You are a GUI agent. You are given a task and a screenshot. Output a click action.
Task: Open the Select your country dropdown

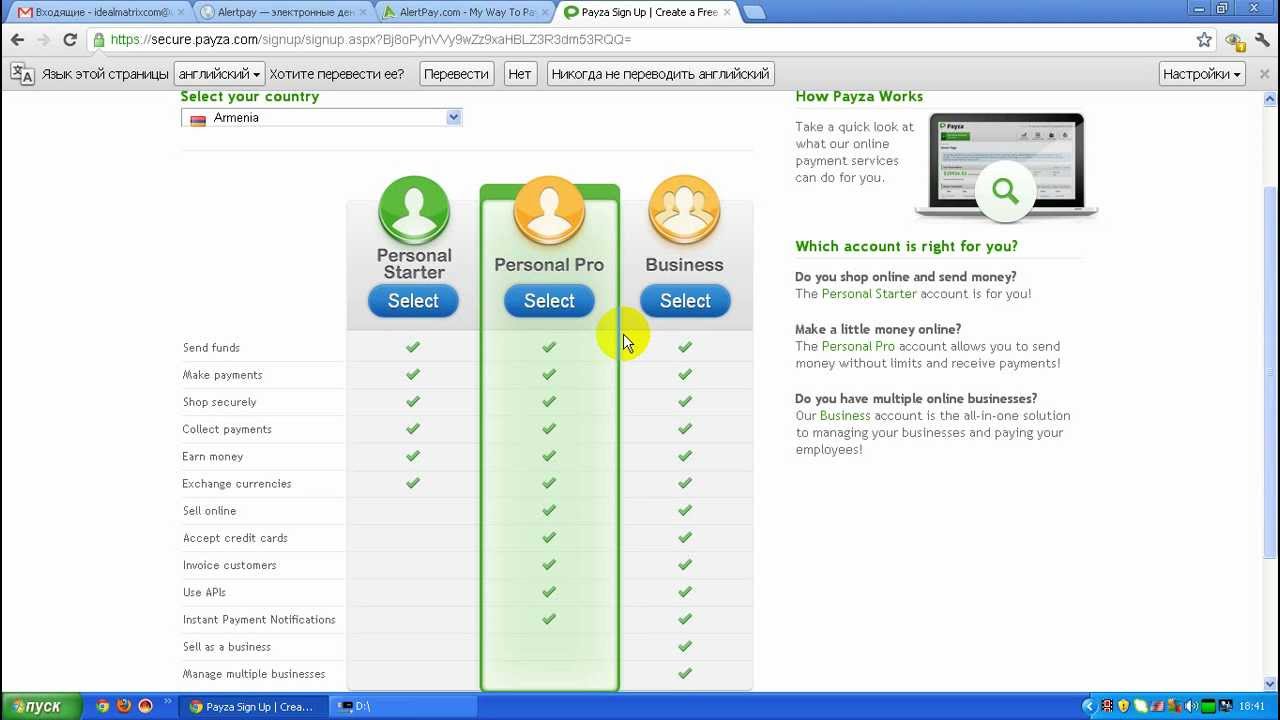321,118
